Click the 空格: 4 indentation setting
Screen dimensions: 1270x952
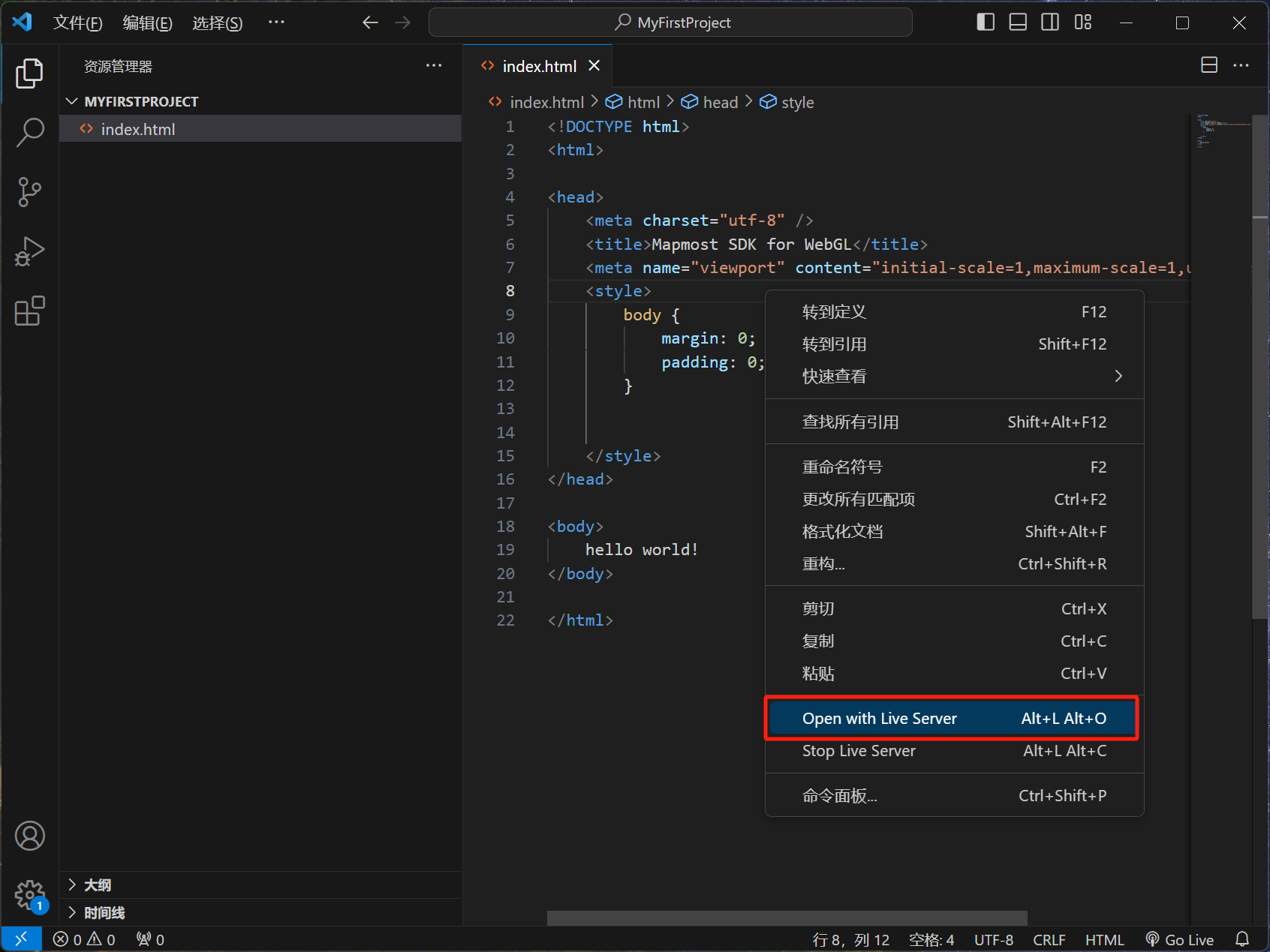click(x=931, y=939)
